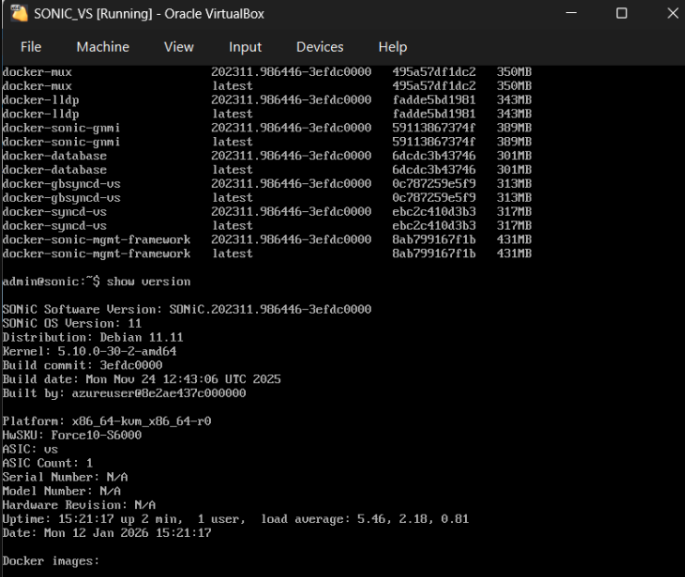The image size is (685, 577).
Task: Click the 'SONiC Software Version' line
Action: [187, 309]
